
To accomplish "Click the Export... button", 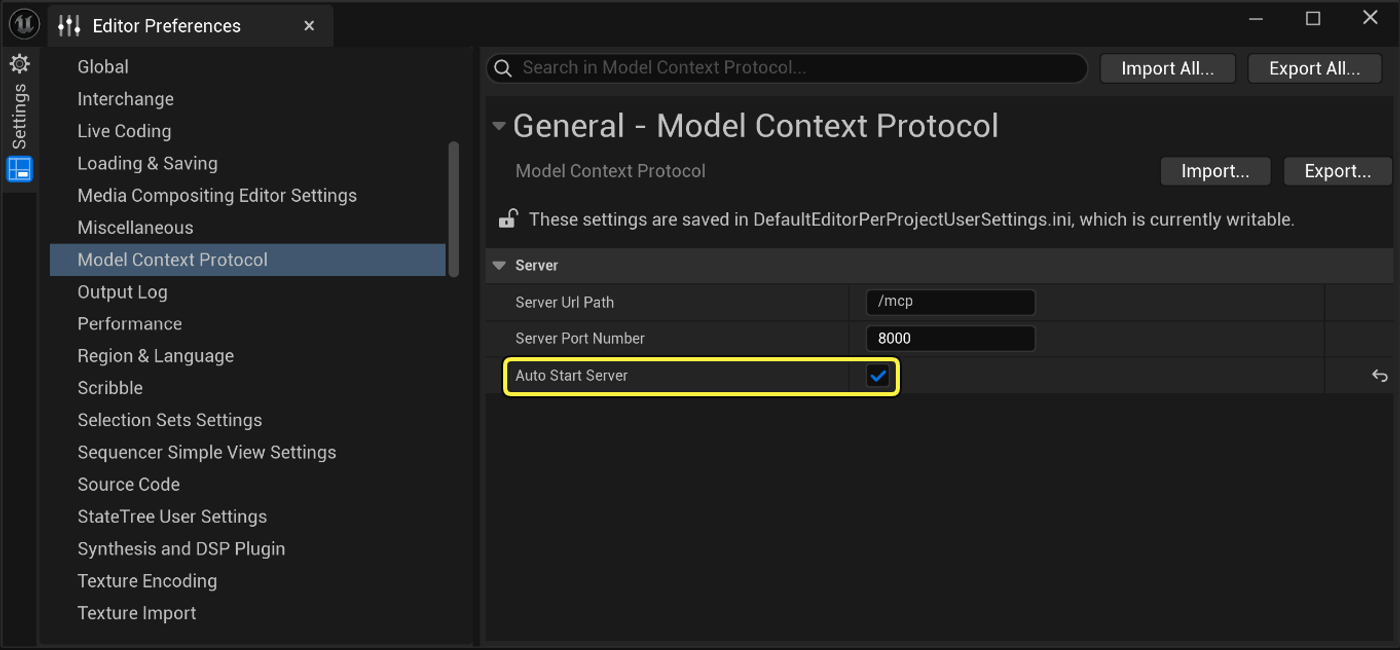I will (1337, 171).
